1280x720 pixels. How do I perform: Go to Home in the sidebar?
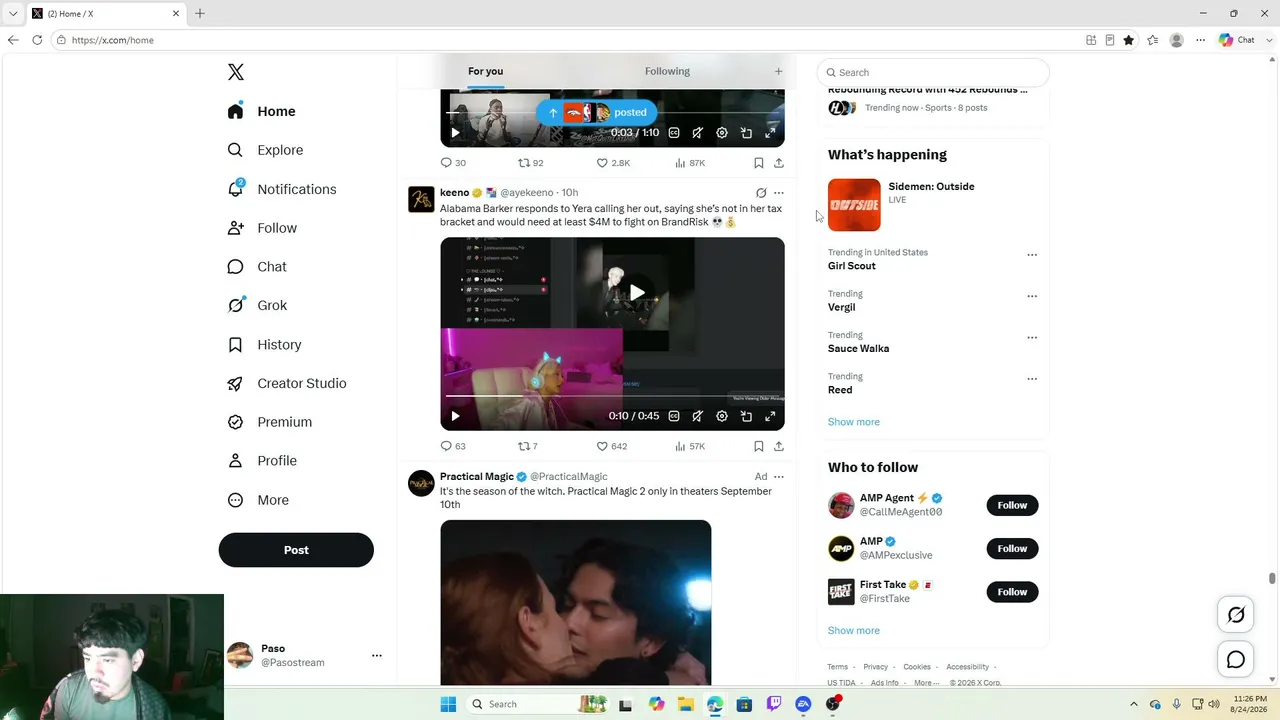[261, 111]
